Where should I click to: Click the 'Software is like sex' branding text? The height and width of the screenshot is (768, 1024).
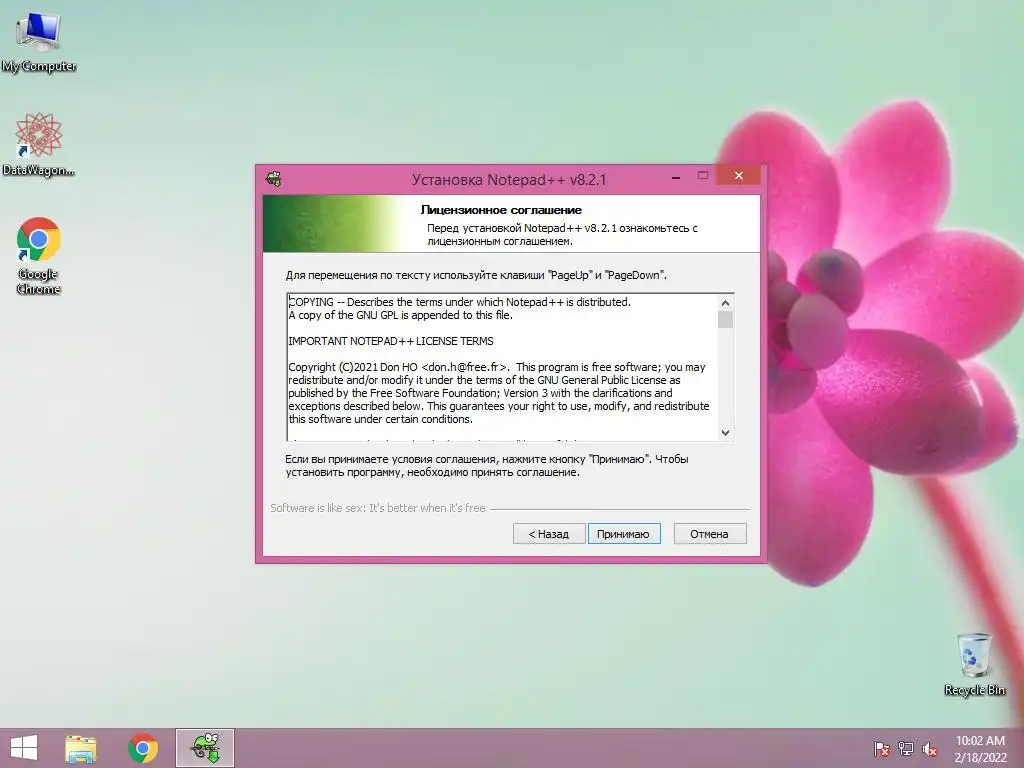click(x=378, y=507)
